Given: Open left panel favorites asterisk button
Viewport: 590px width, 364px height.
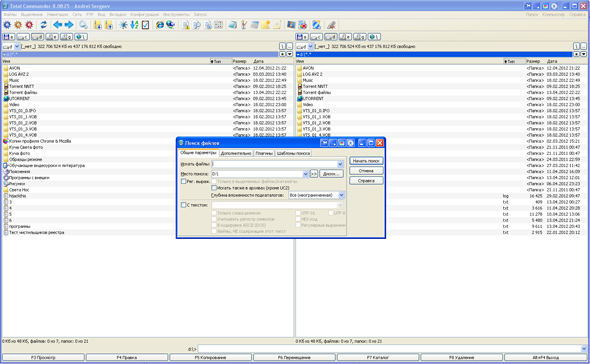Looking at the screenshot, I should point(282,54).
